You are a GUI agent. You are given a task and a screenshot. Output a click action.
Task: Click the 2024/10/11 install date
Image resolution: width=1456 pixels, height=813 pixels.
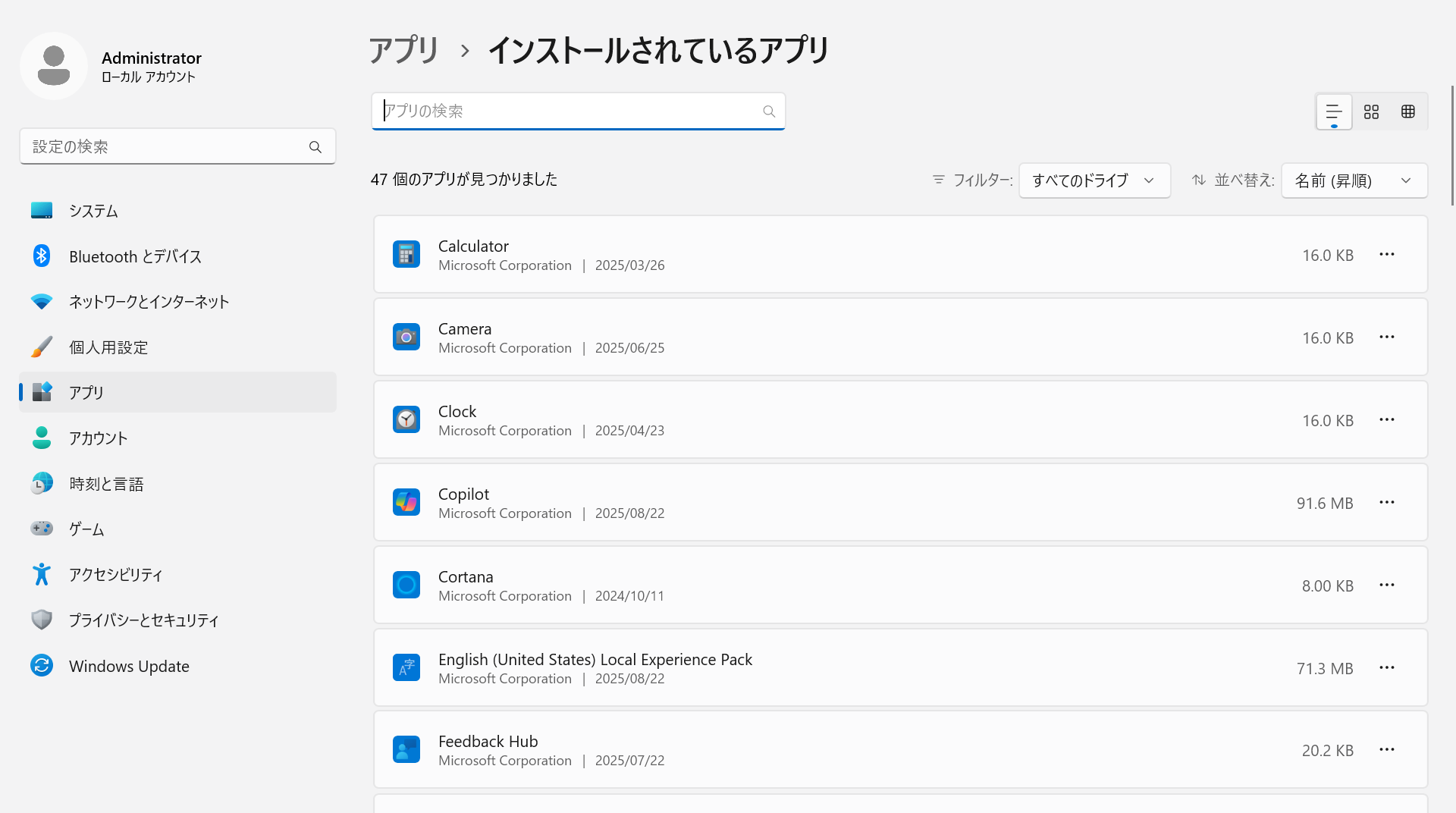pos(629,596)
